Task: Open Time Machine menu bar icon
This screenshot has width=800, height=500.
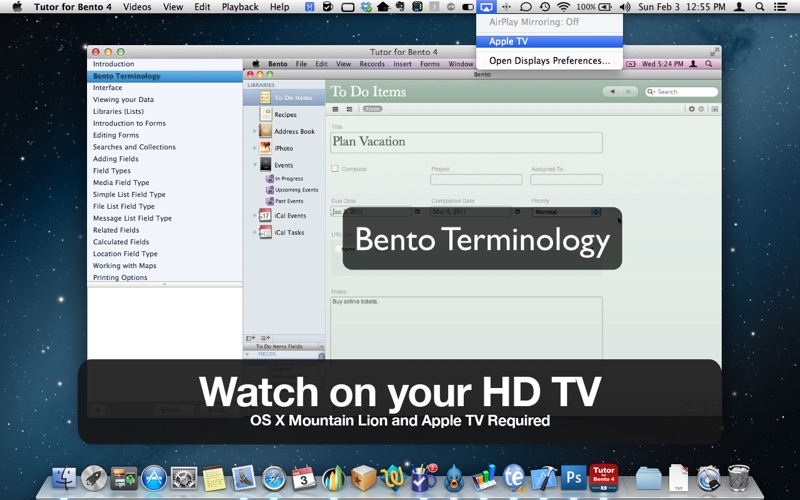Action: click(x=545, y=7)
